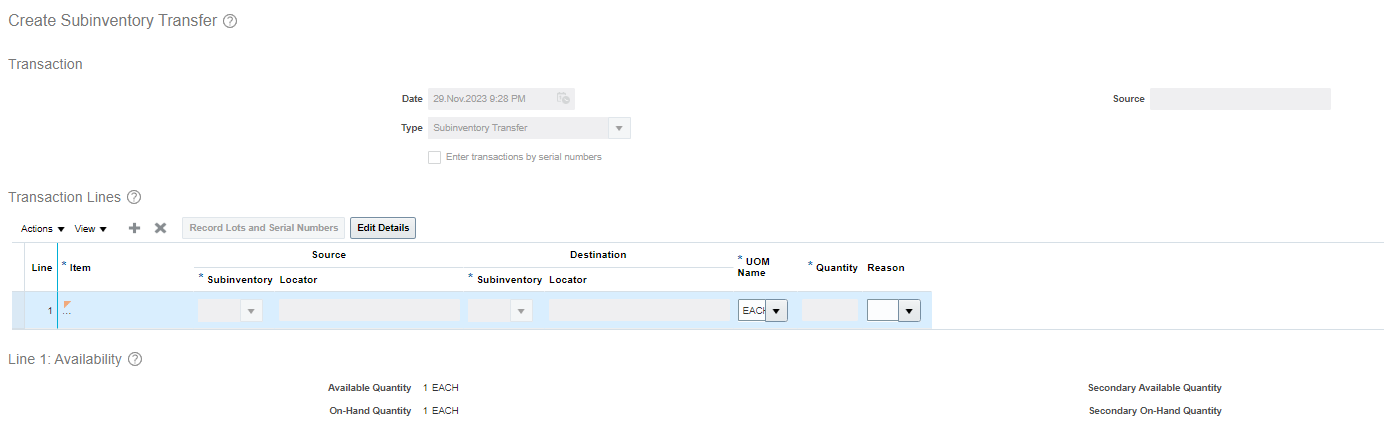This screenshot has width=1384, height=426.
Task: Click the Secondary On-Hand Quantity label
Action: (x=1155, y=411)
